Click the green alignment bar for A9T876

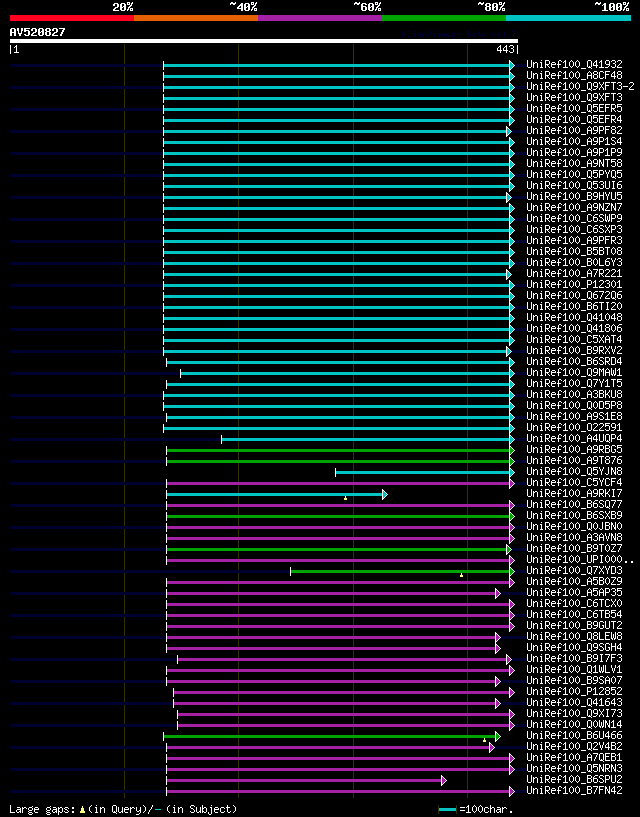[x=338, y=462]
